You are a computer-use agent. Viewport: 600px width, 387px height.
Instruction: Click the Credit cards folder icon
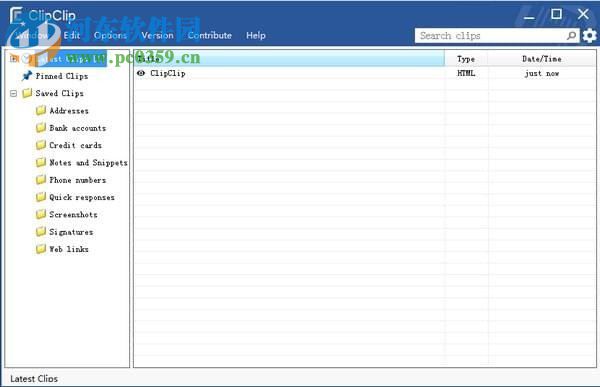point(41,145)
